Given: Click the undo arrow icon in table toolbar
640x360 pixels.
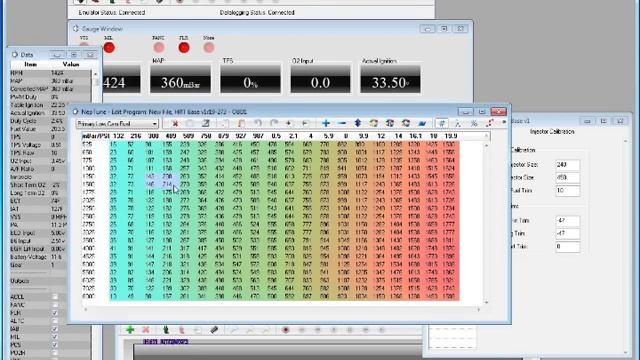Looking at the screenshot, I should point(258,123).
